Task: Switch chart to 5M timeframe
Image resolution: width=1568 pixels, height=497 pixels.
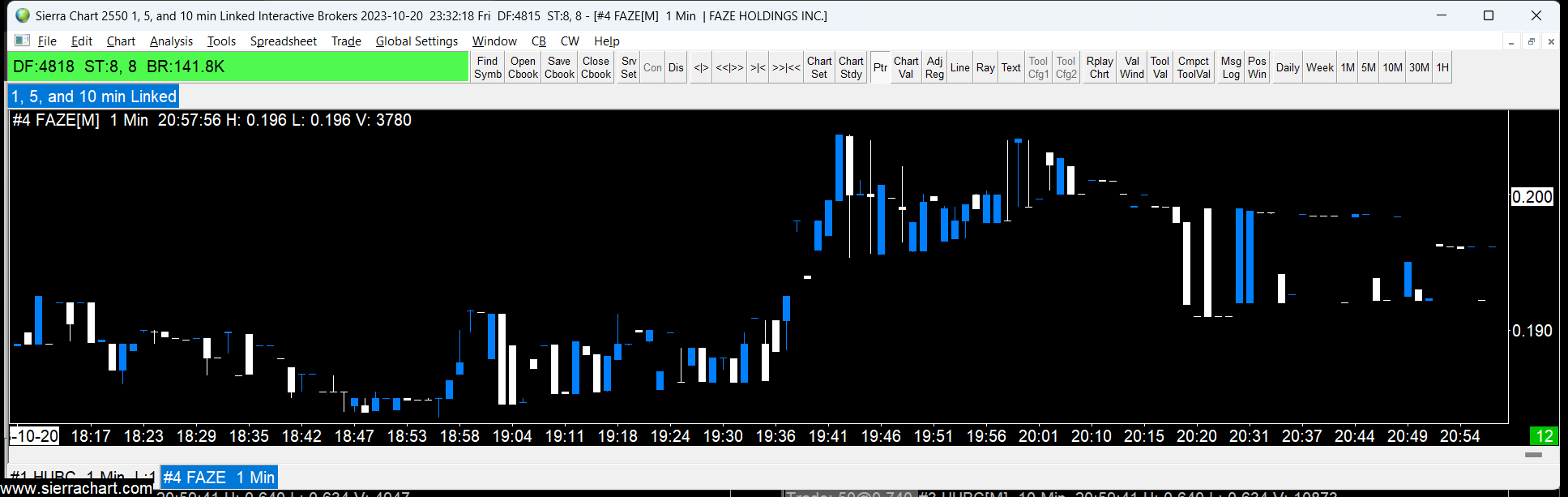Action: 1369,67
